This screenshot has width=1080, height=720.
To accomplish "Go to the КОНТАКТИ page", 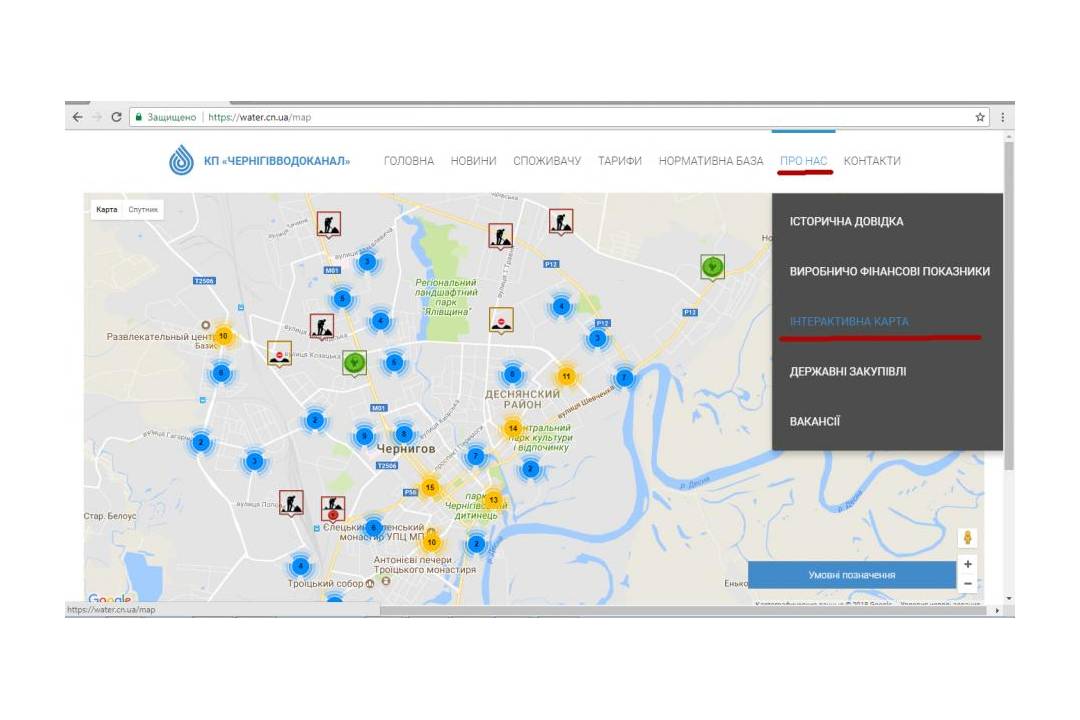I will 872,161.
